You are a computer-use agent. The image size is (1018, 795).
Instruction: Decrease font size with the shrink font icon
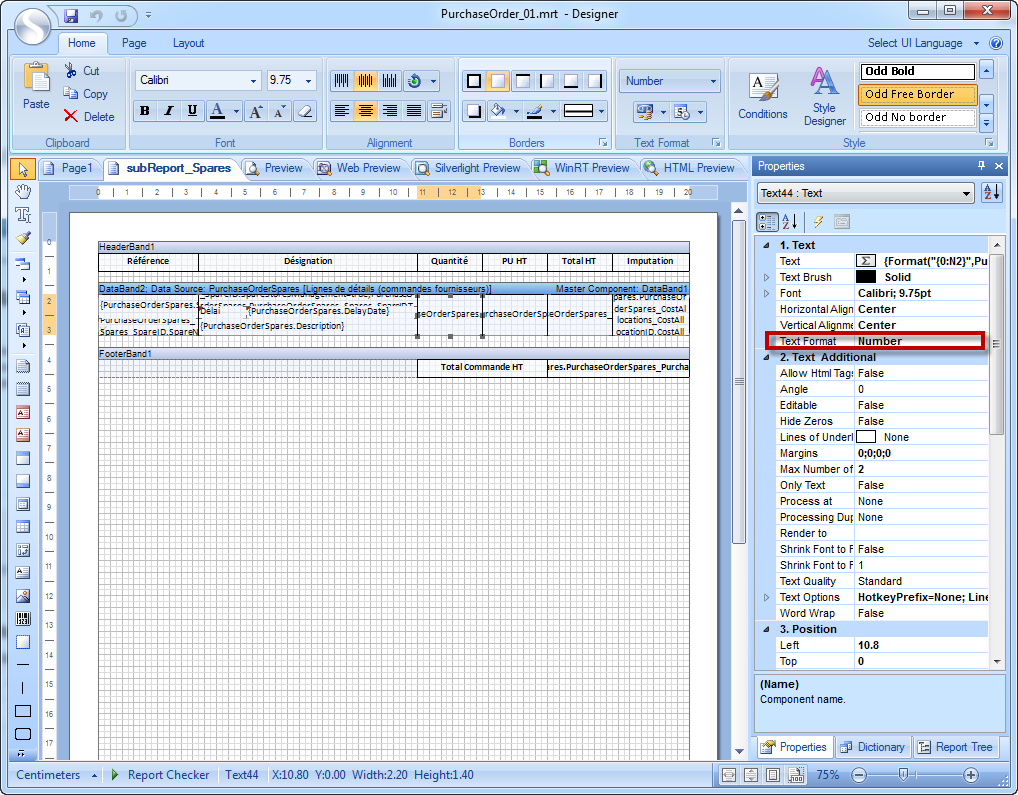point(280,112)
